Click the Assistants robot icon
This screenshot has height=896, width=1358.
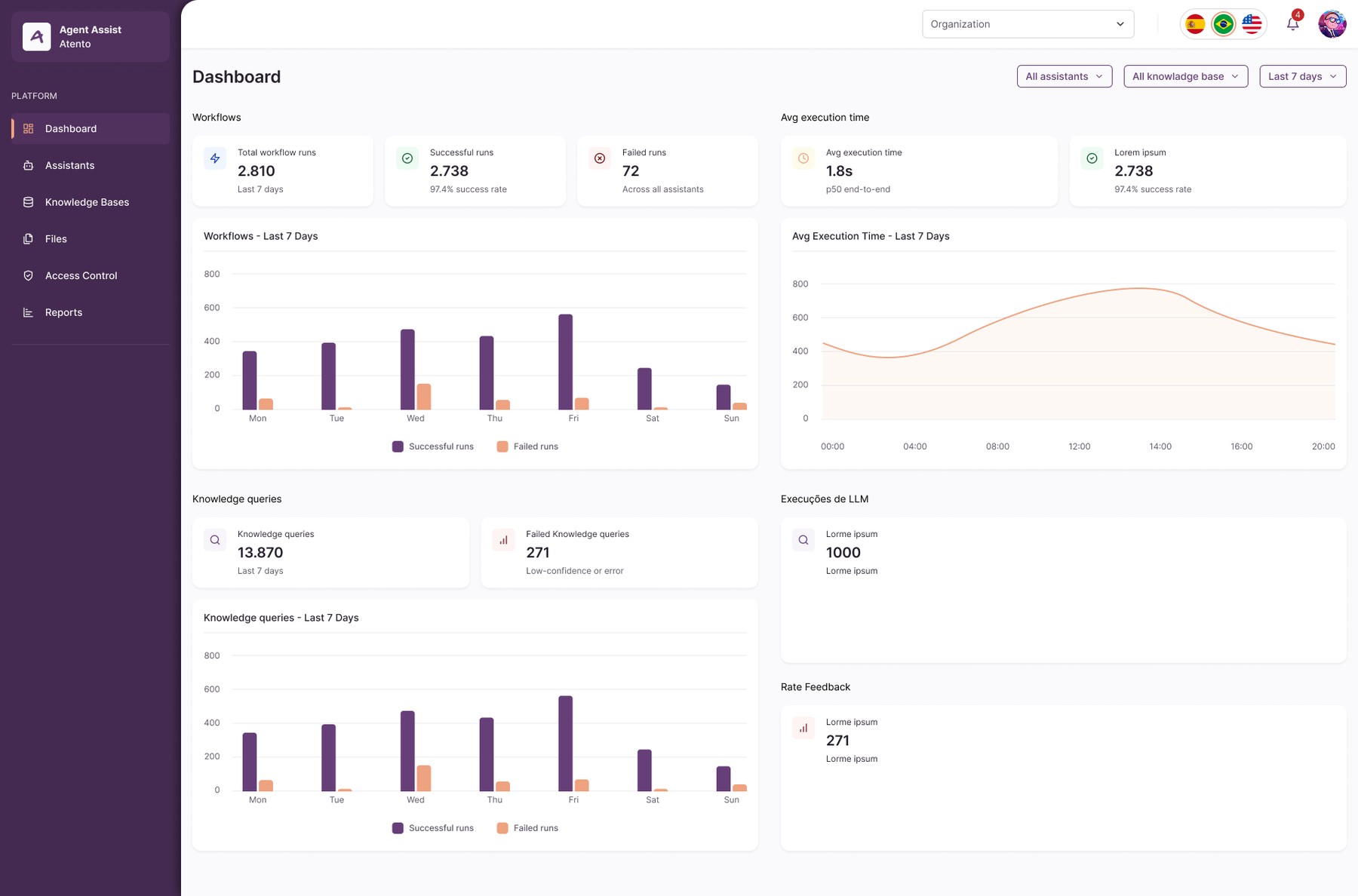click(x=28, y=165)
